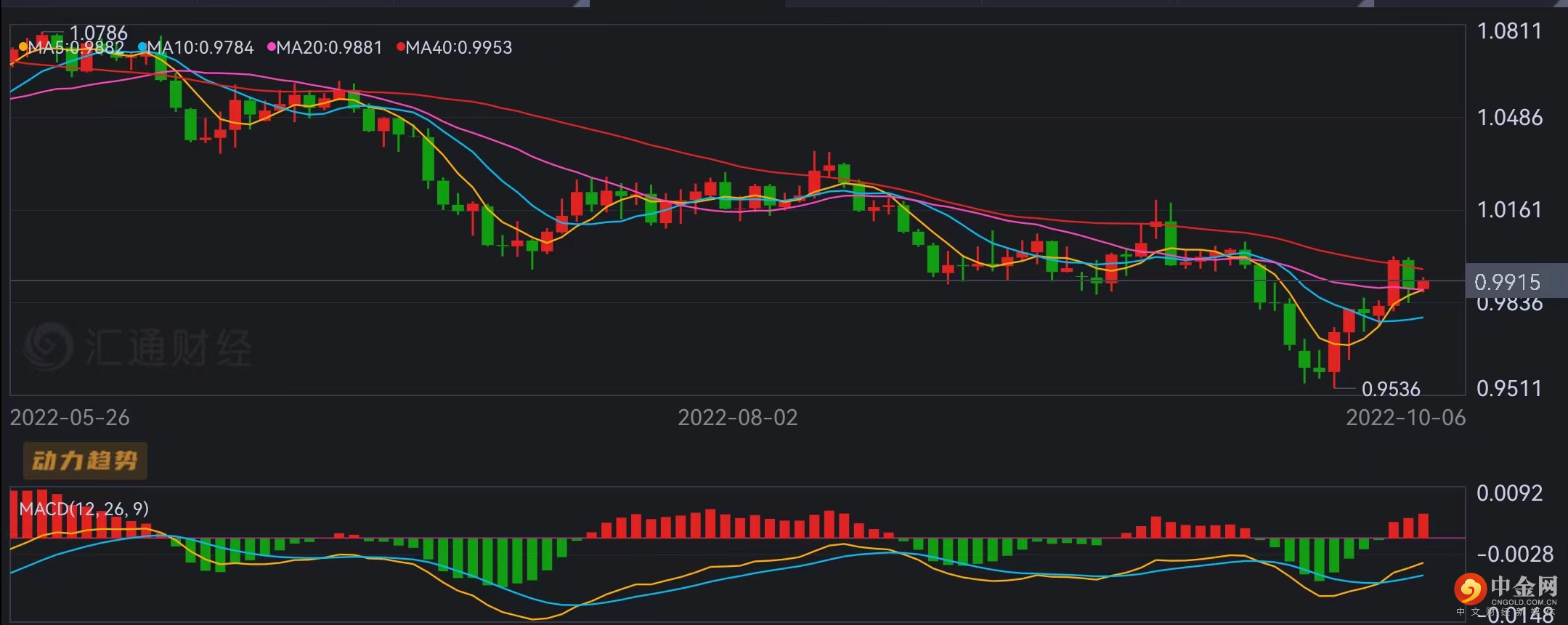The height and width of the screenshot is (625, 1568).
Task: Select the start date 2022-05-26
Action: coord(70,418)
